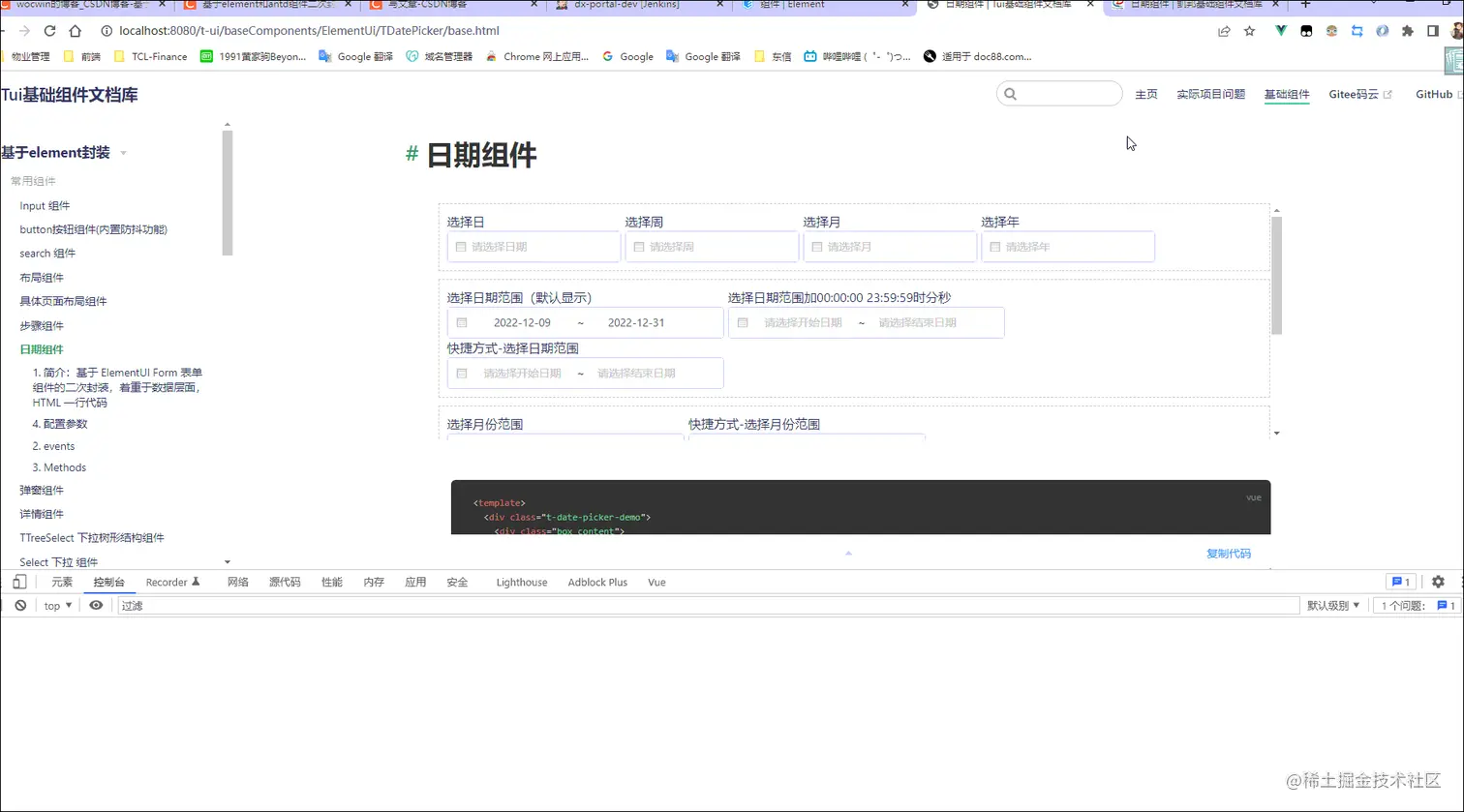Click the eye icon in DevTools console bar
The height and width of the screenshot is (812, 1464).
(96, 605)
